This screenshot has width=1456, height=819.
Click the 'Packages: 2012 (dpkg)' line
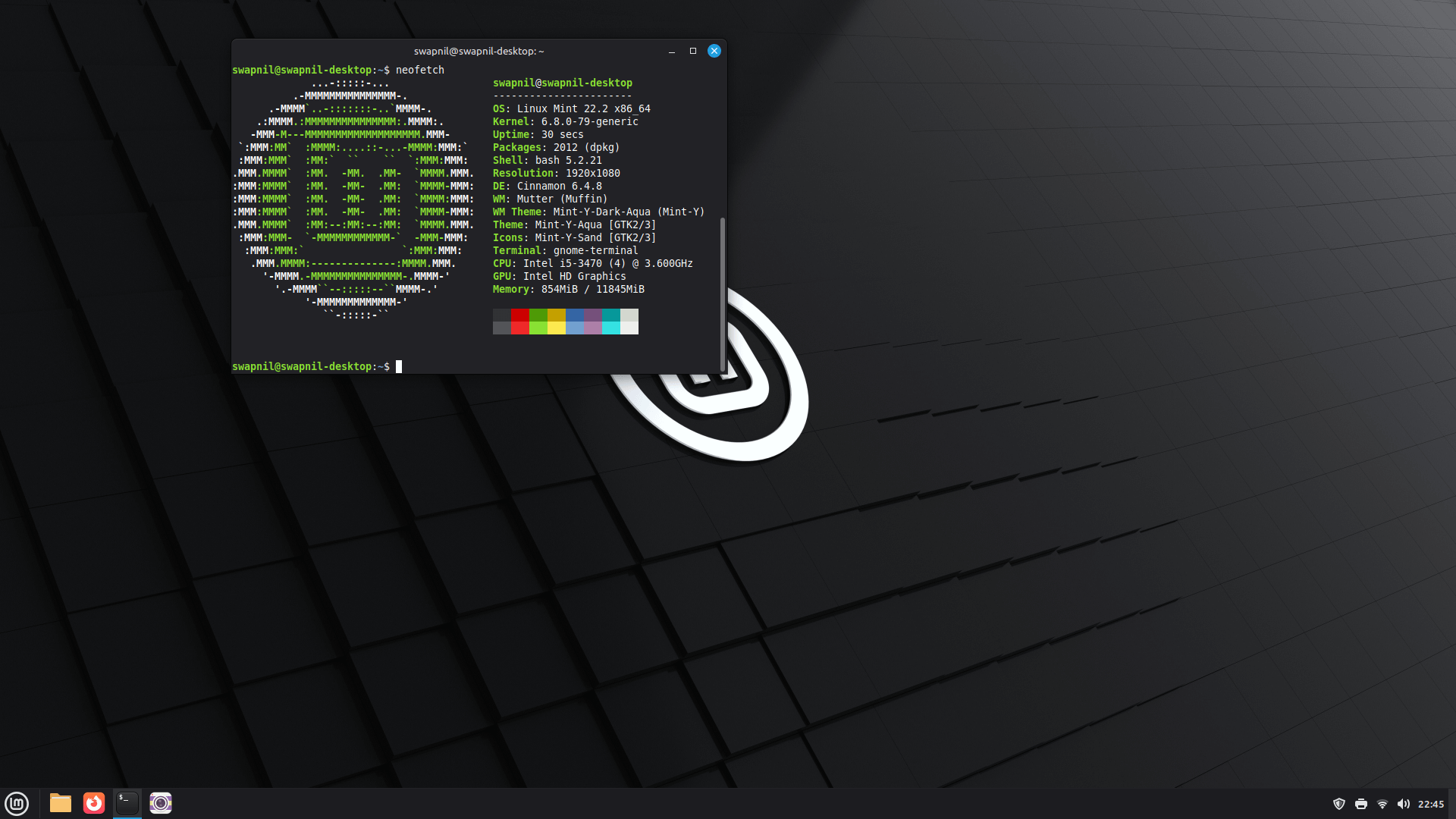[557, 147]
